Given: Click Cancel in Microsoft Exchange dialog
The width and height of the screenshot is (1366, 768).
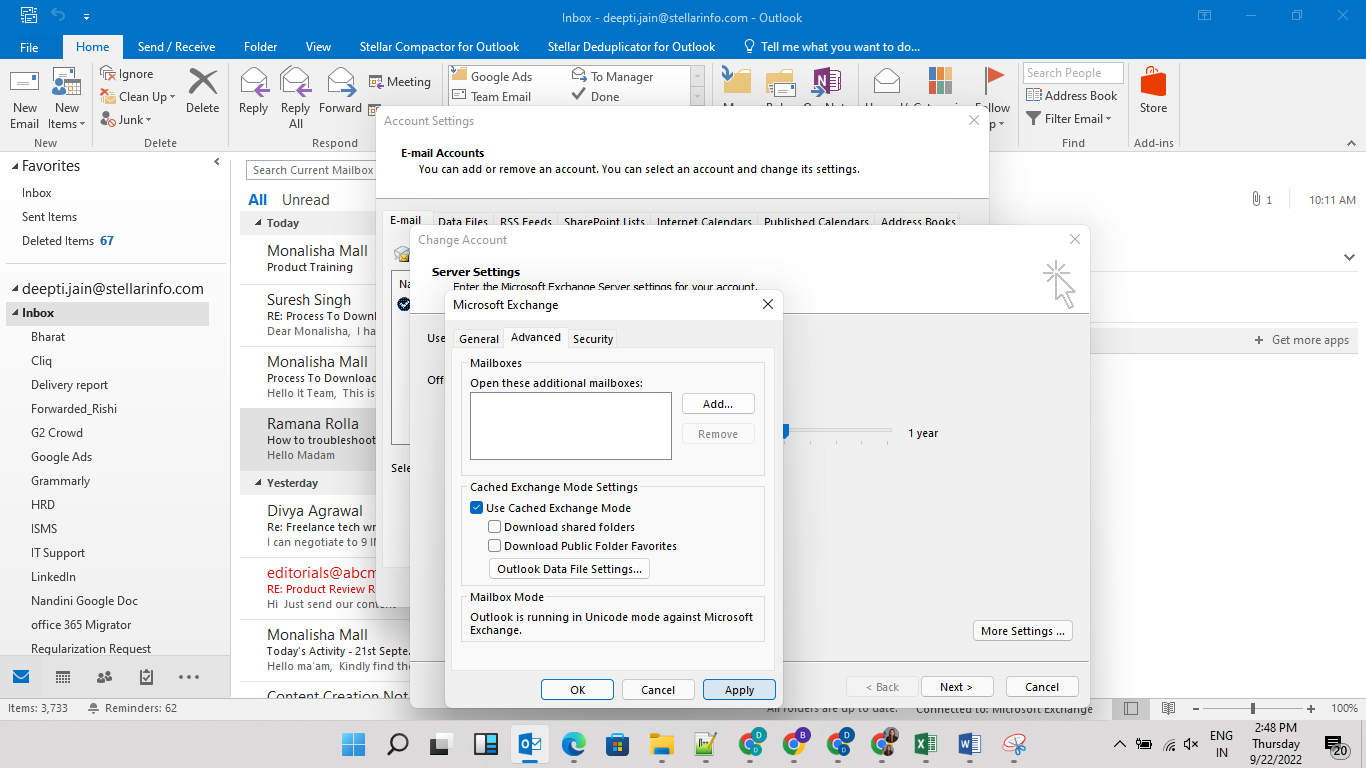Looking at the screenshot, I should pyautogui.click(x=658, y=690).
